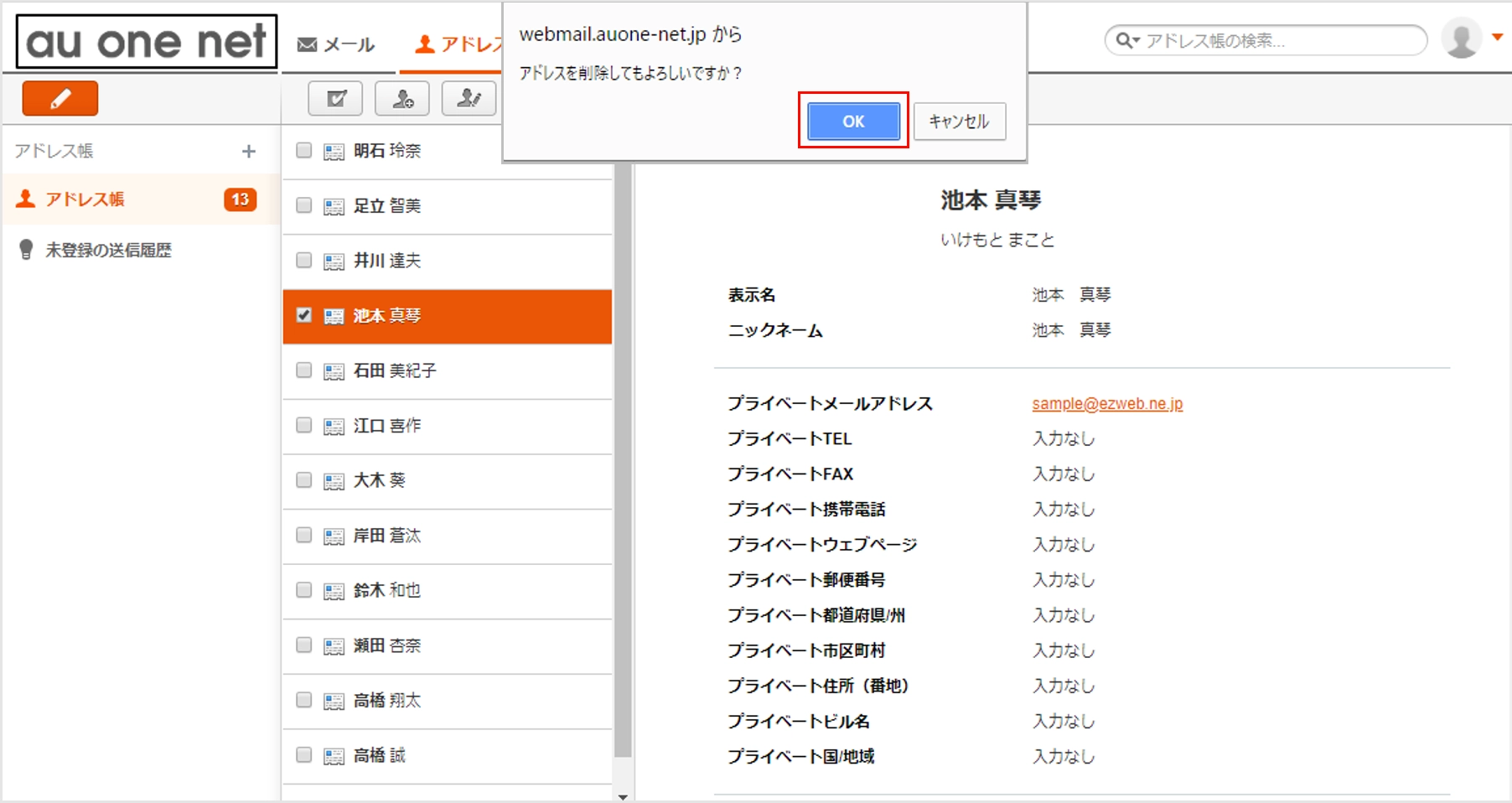Open the edit contact icon
The image size is (1512, 803).
tap(469, 98)
